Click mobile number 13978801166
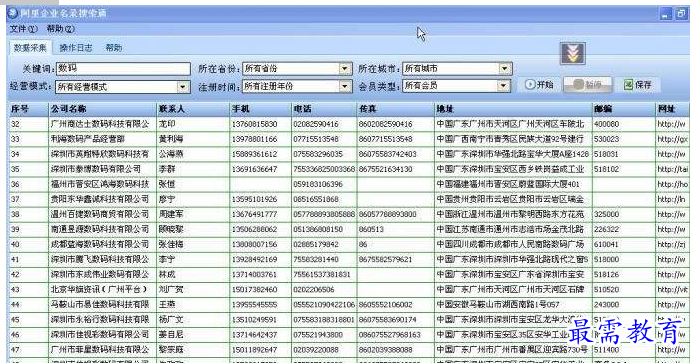690x363 pixels. [254, 139]
